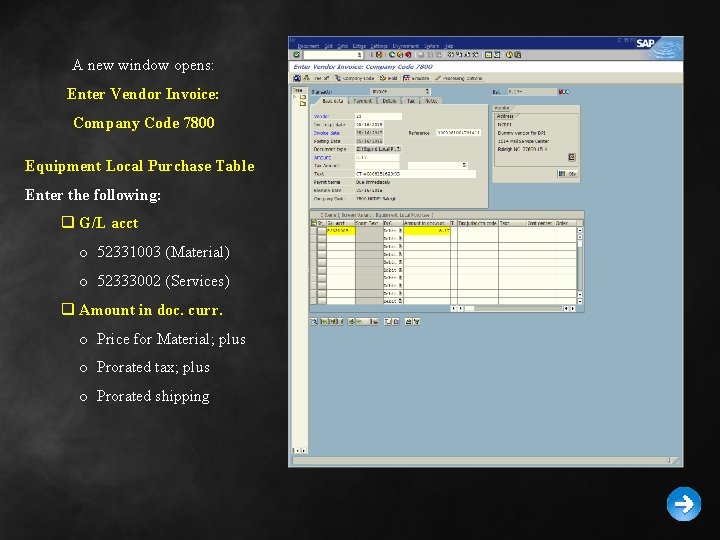Click the Save icon in SAP toolbar
Screen dimensions: 720x540
[379, 55]
